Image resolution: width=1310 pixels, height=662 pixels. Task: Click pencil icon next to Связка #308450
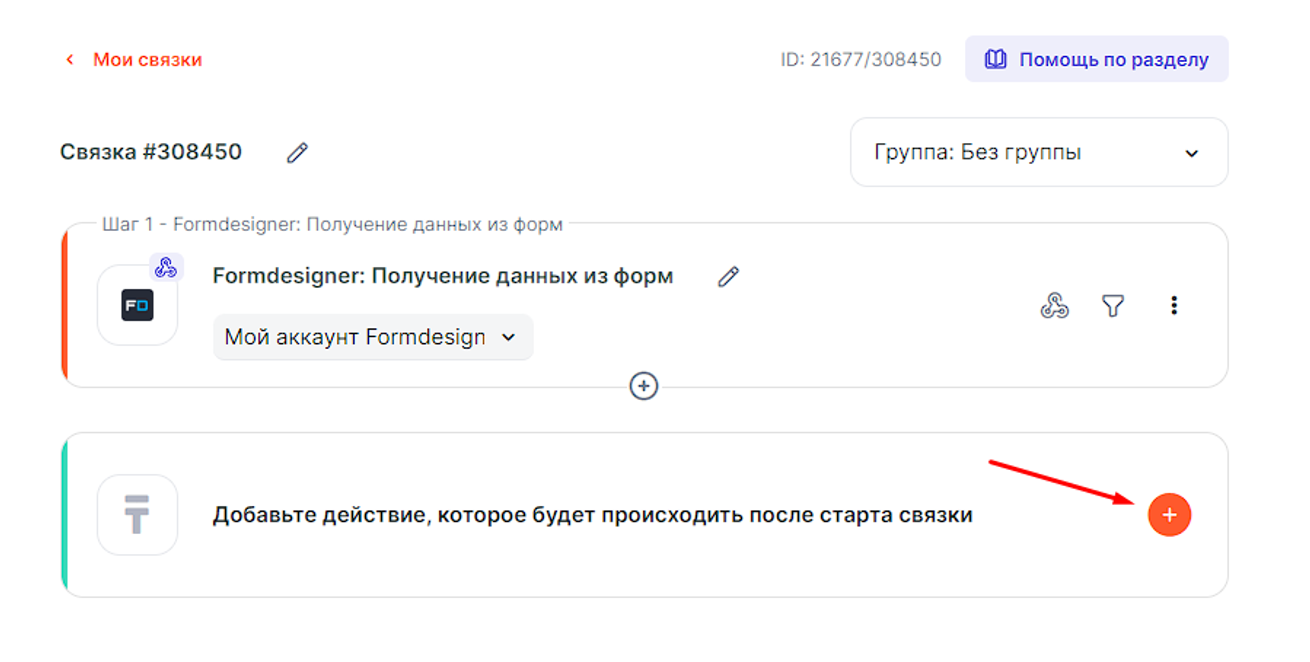click(x=297, y=153)
